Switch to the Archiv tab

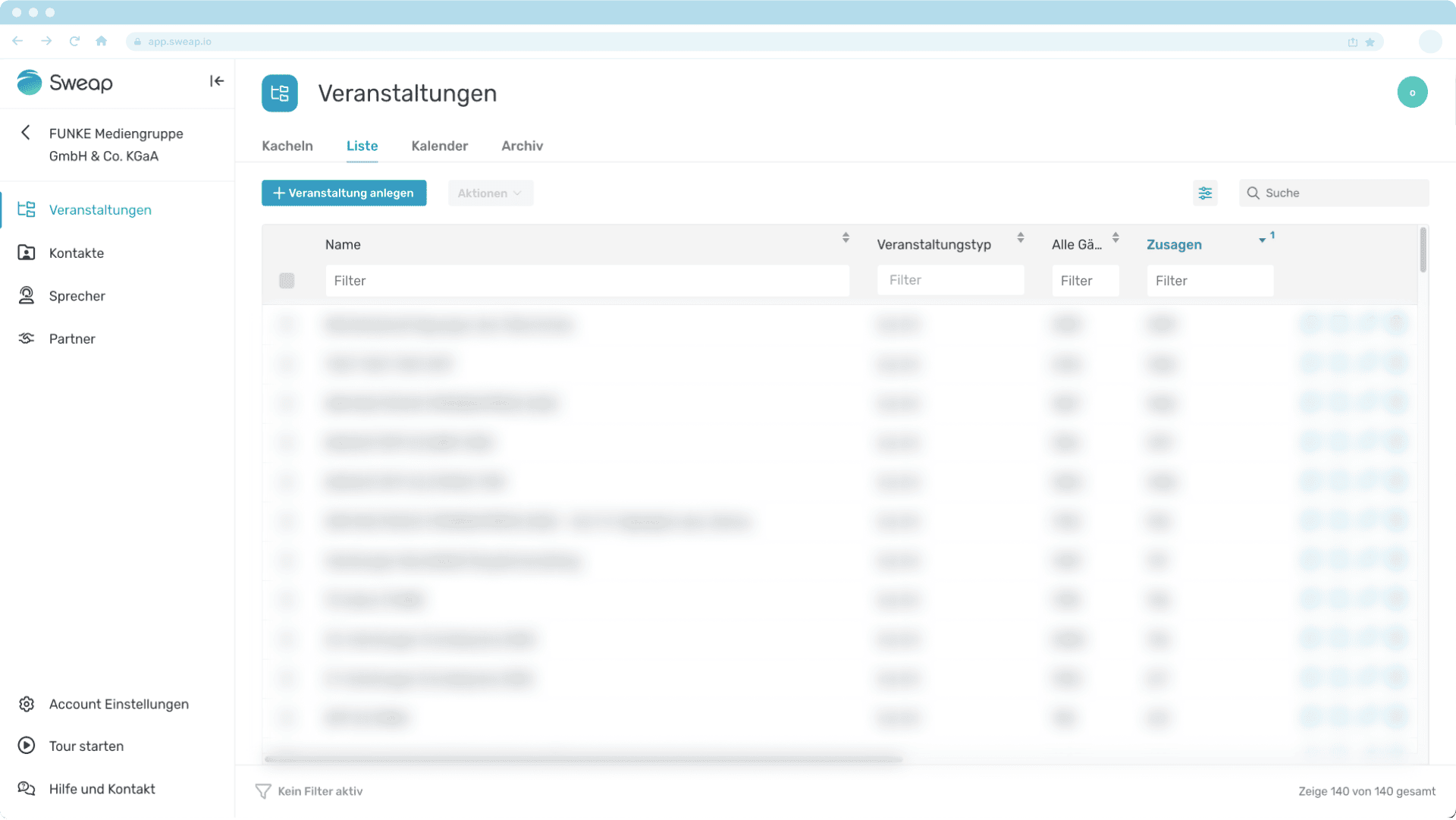point(522,146)
